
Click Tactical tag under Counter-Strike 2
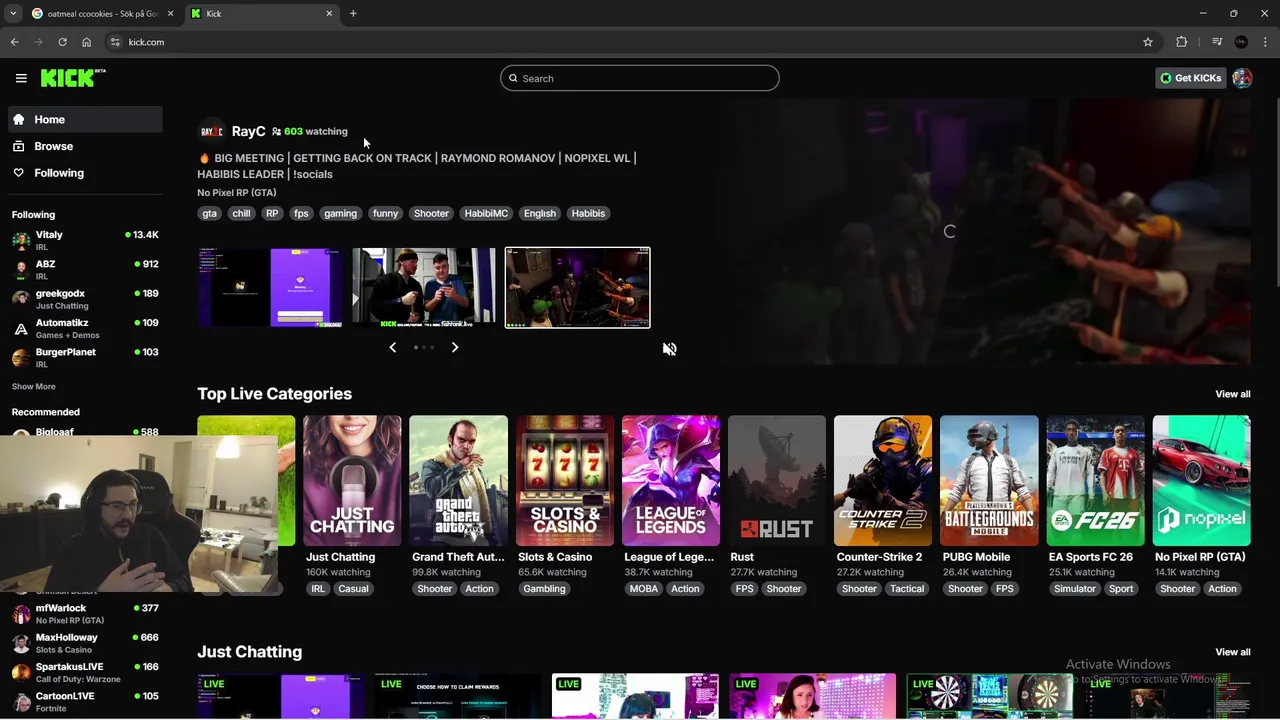(x=907, y=589)
